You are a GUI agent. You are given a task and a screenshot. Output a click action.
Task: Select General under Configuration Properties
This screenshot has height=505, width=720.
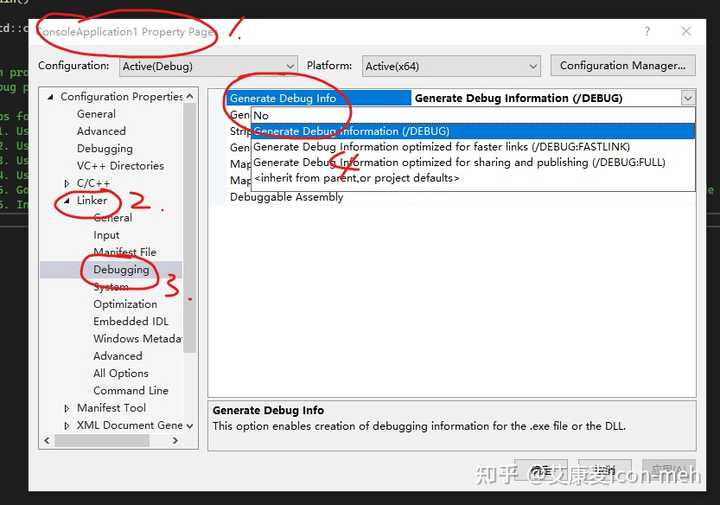(x=96, y=114)
